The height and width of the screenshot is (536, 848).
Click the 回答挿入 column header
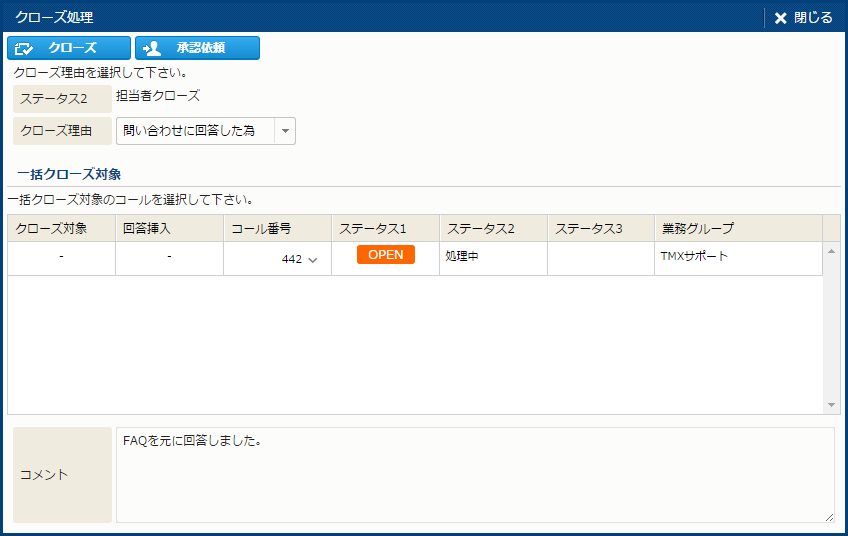pyautogui.click(x=169, y=228)
